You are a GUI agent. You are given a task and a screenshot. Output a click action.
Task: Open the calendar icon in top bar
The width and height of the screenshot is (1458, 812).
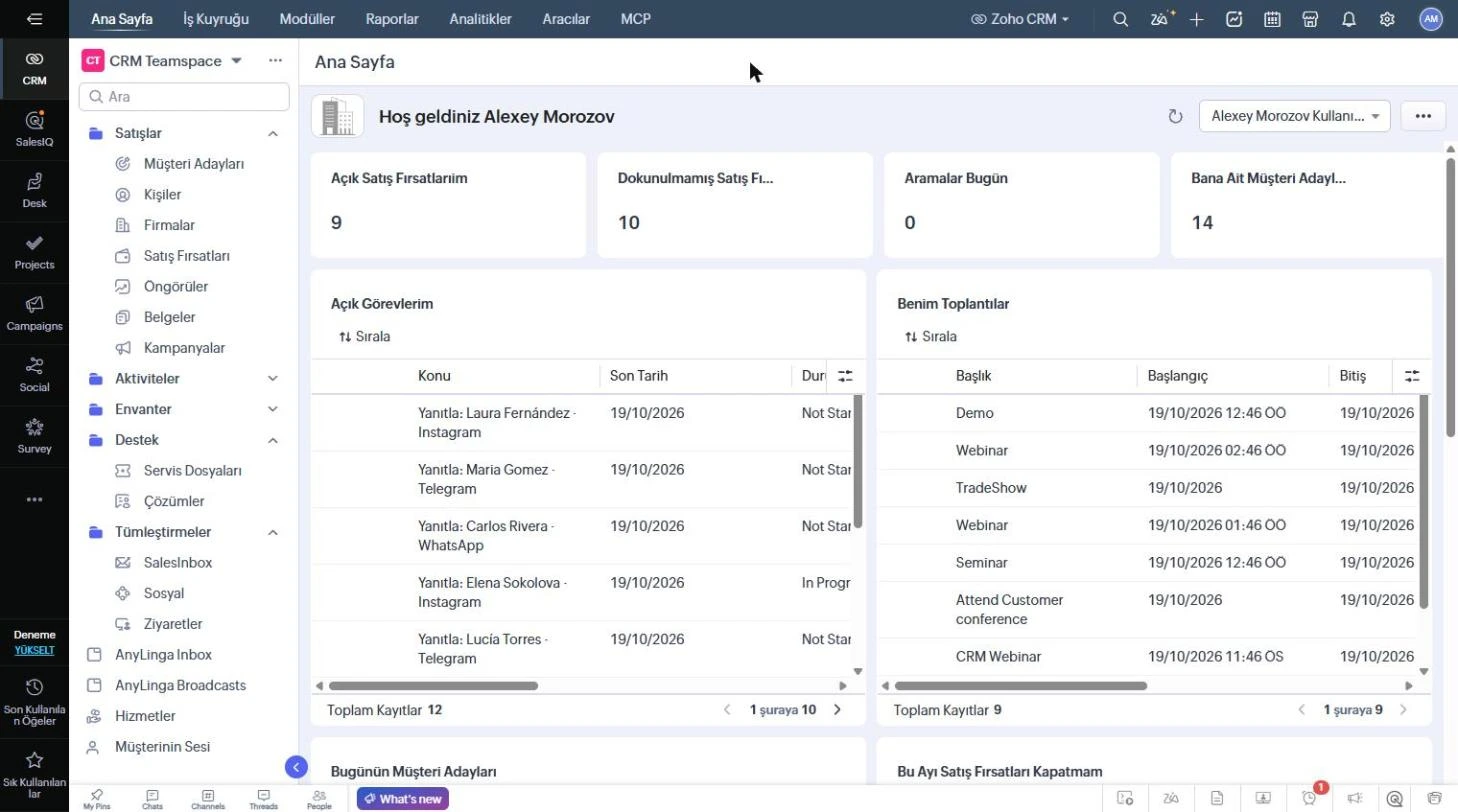click(x=1272, y=19)
